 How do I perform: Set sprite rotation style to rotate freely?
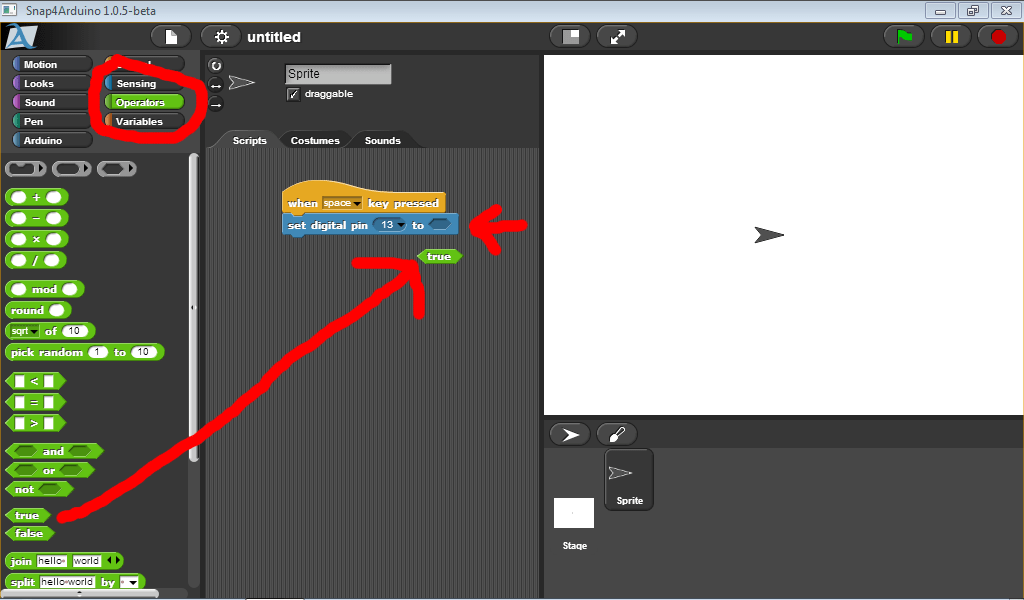click(216, 65)
